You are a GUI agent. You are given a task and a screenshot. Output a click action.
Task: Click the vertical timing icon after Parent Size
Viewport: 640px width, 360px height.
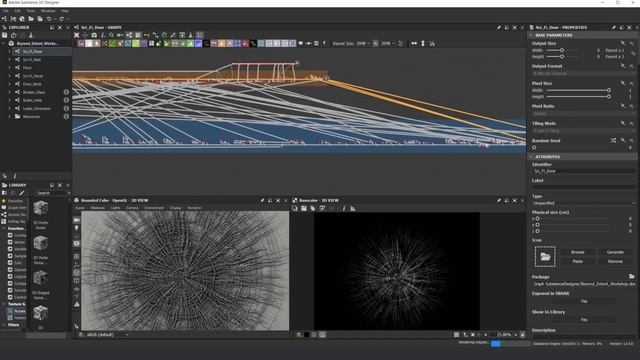point(423,43)
